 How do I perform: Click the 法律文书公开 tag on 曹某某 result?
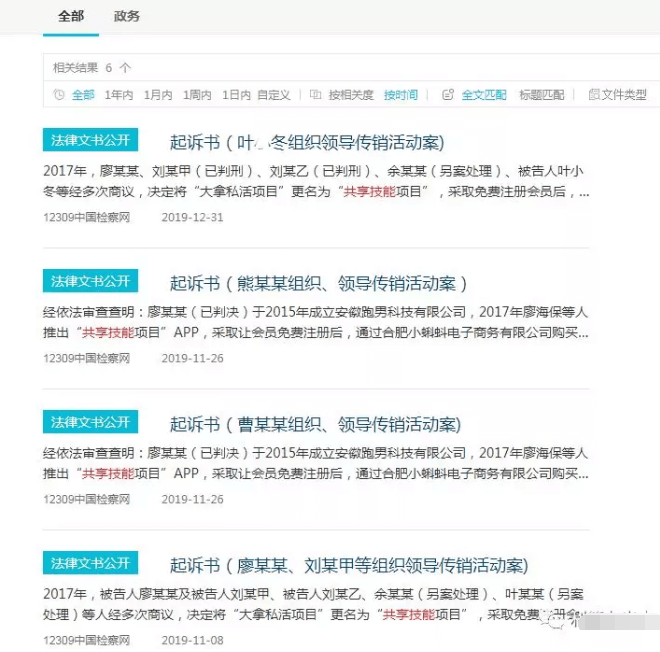coord(90,422)
